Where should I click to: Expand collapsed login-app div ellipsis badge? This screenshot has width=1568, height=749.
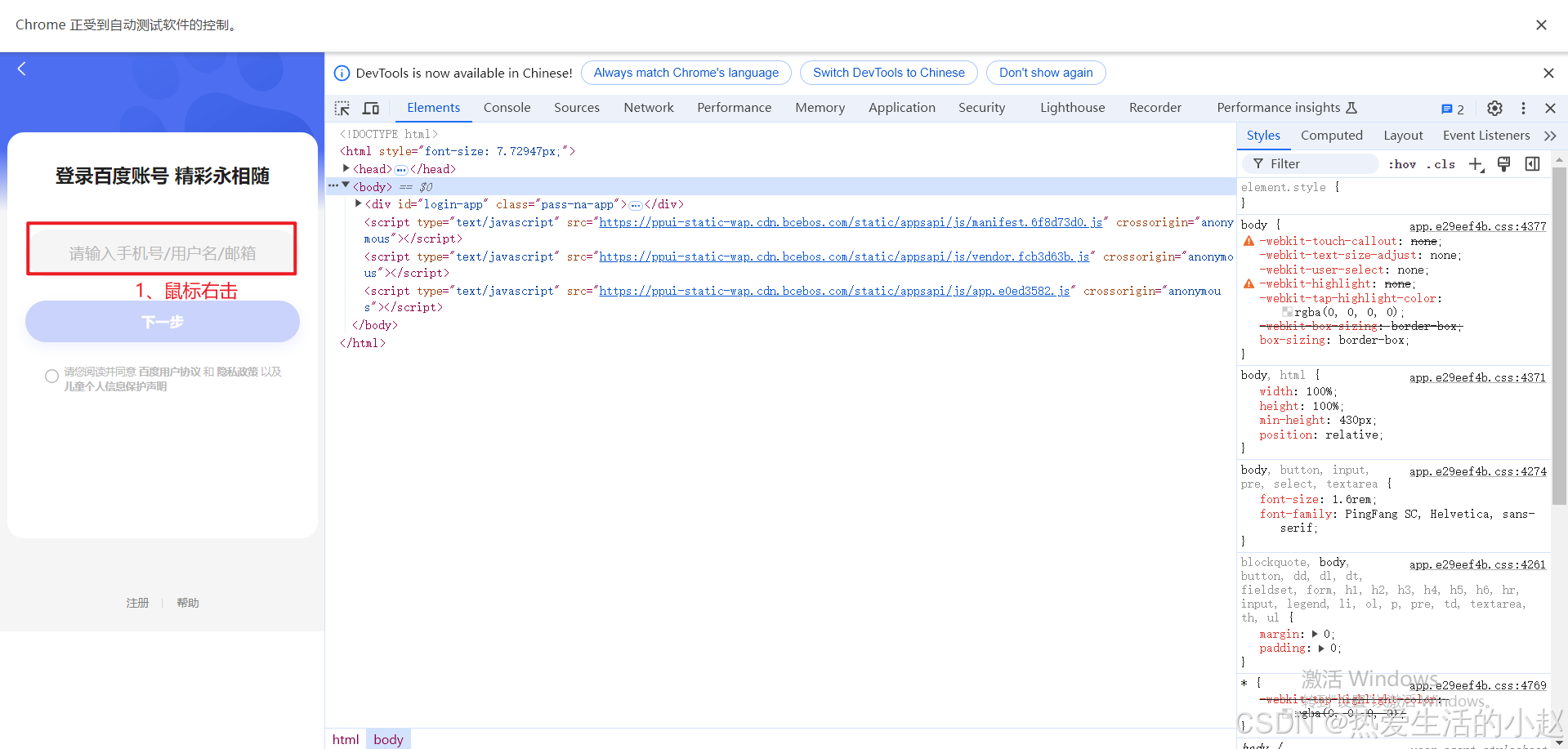[636, 205]
